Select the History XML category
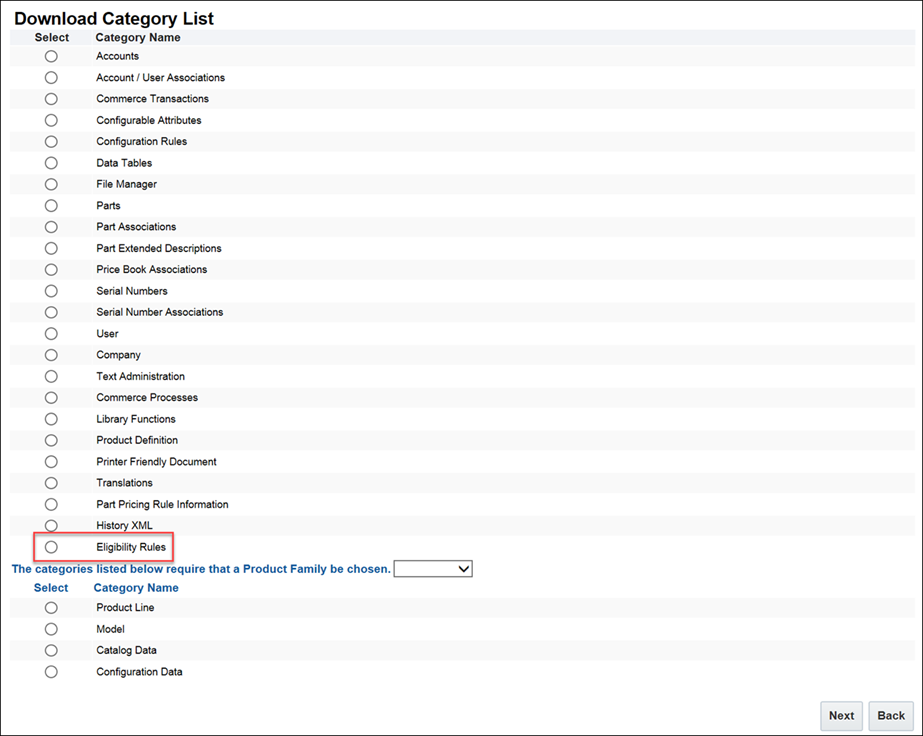 pos(51,525)
